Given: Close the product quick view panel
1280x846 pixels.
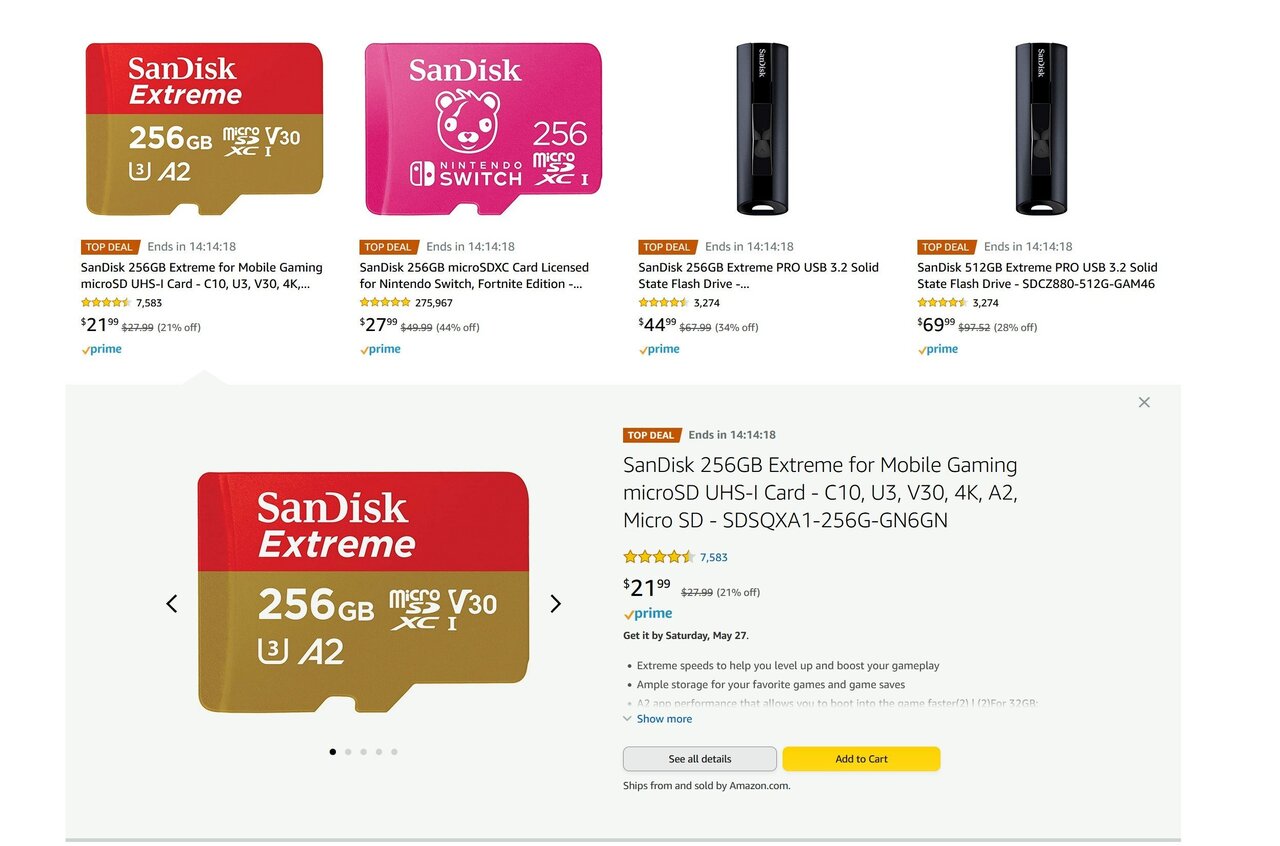Looking at the screenshot, I should coord(1144,402).
